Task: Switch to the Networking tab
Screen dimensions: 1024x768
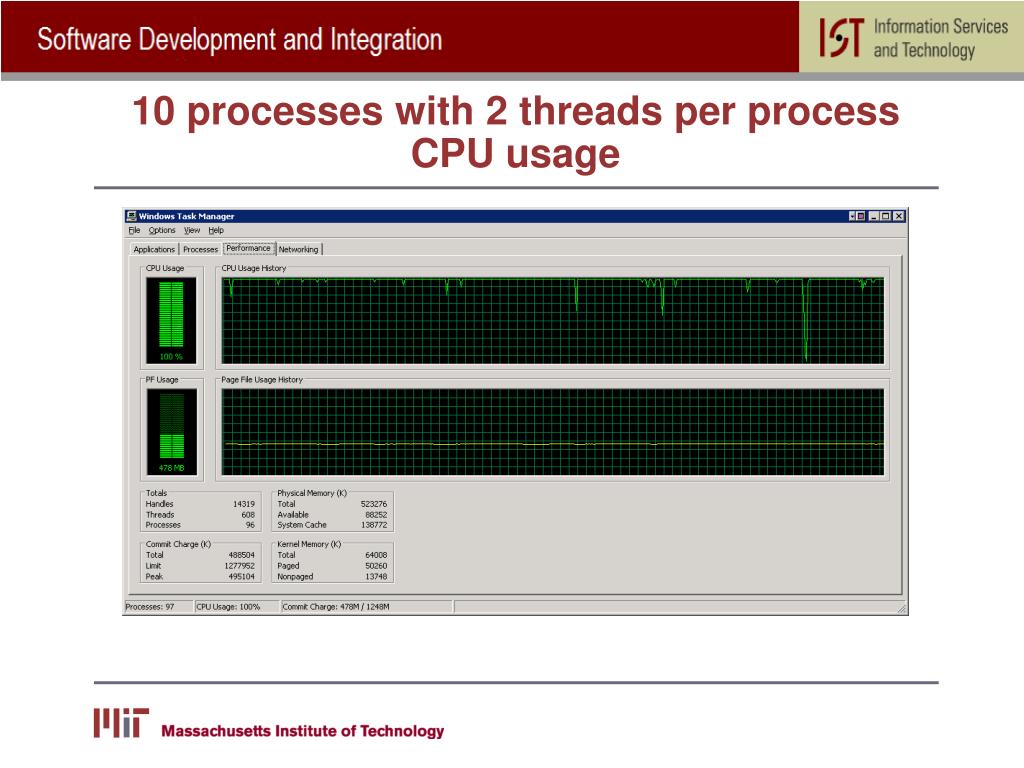Action: tap(298, 249)
